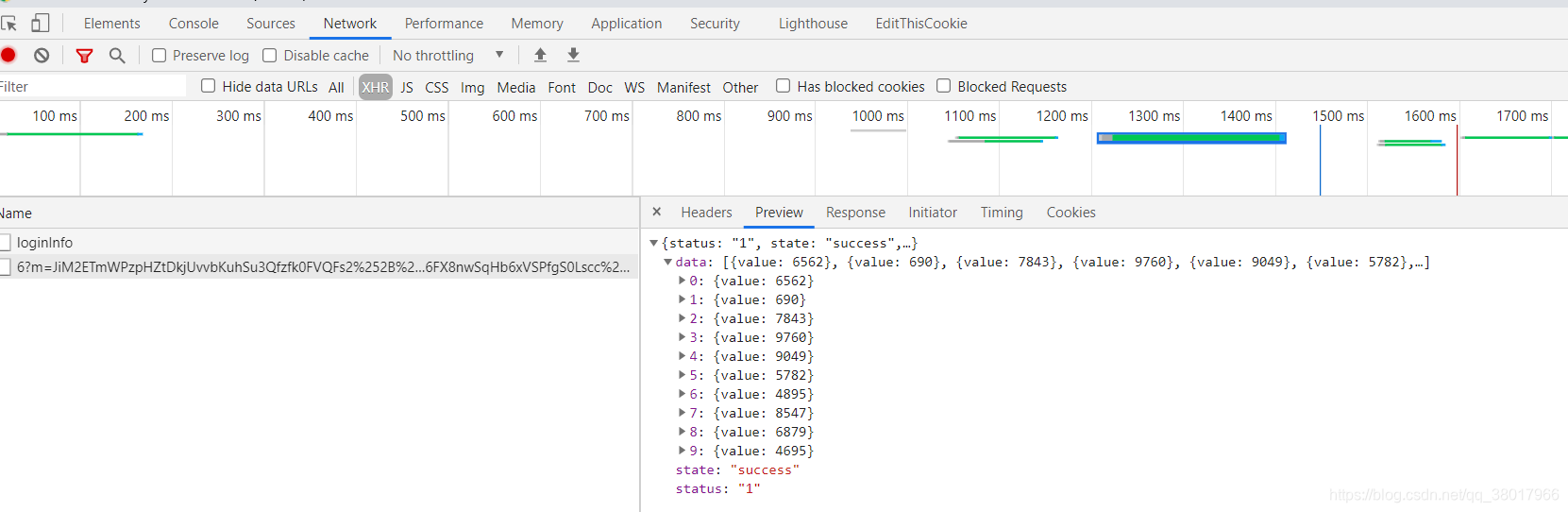Stop recording network log
This screenshot has width=1568, height=512.
click(x=8, y=56)
